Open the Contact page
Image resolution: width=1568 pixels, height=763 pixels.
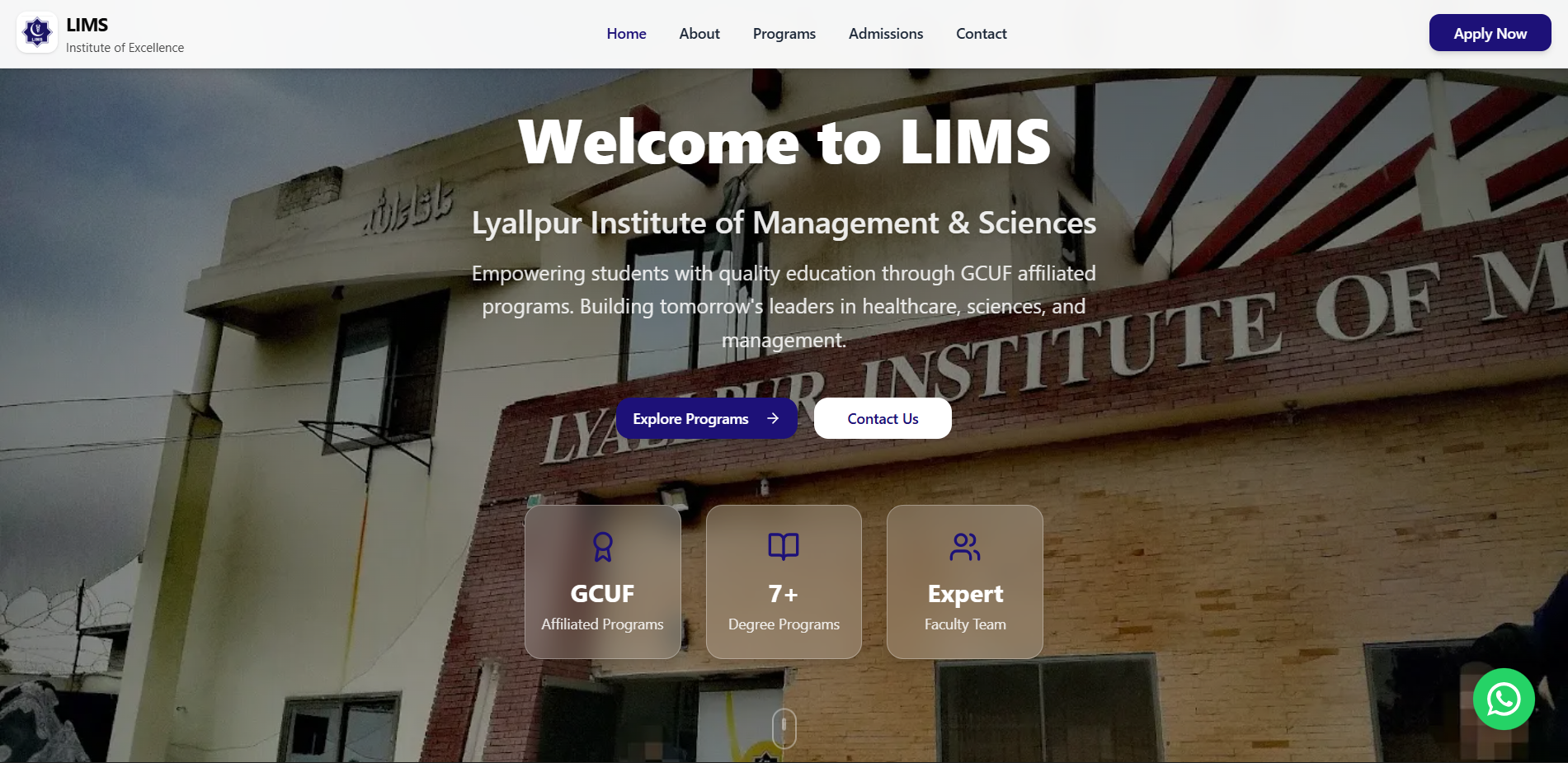[x=981, y=33]
